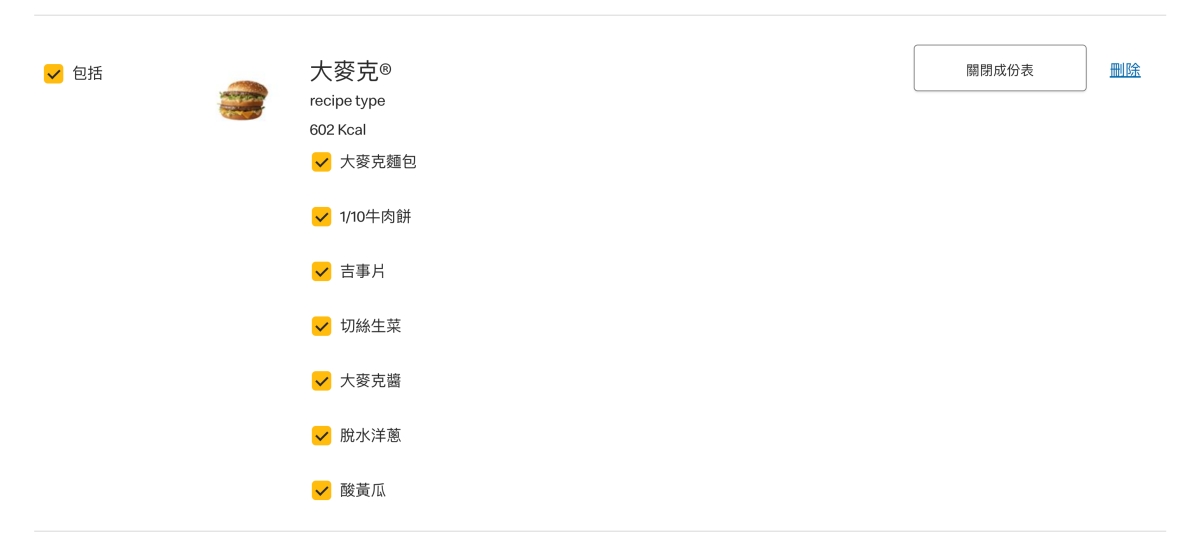Click the 1/10牛肉餅 text label
The width and height of the screenshot is (1200, 549).
point(375,217)
